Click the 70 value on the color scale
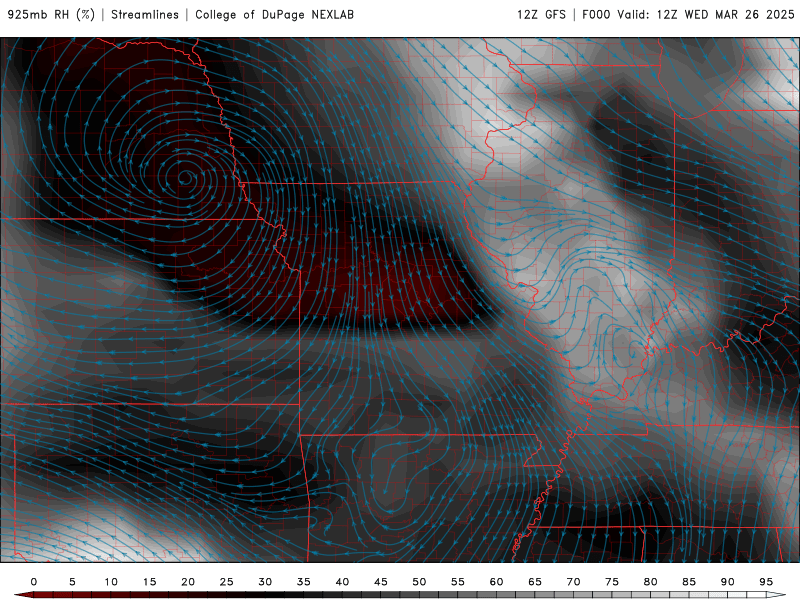 pos(573,582)
